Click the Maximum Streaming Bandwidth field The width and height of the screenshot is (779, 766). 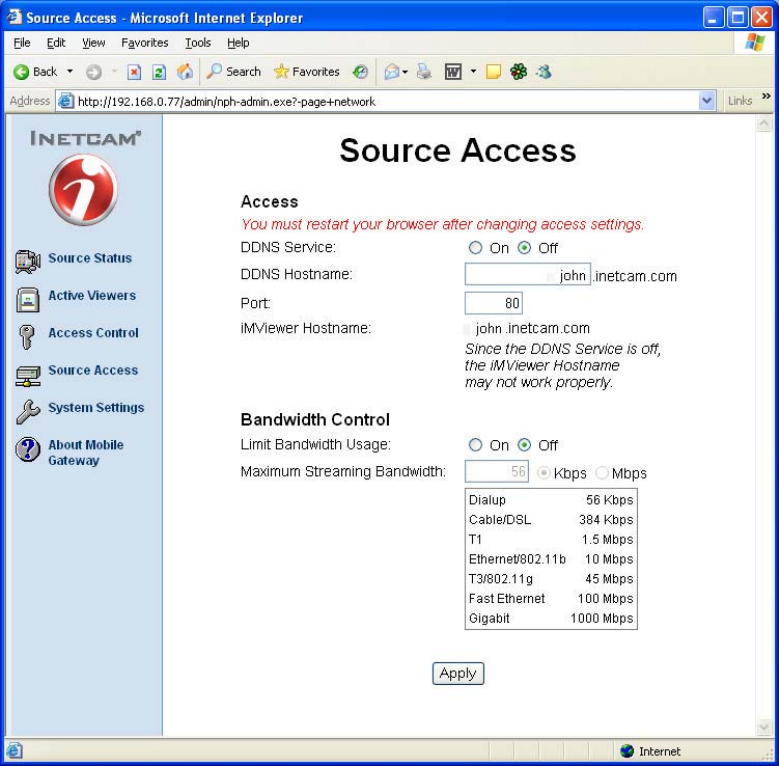[496, 471]
